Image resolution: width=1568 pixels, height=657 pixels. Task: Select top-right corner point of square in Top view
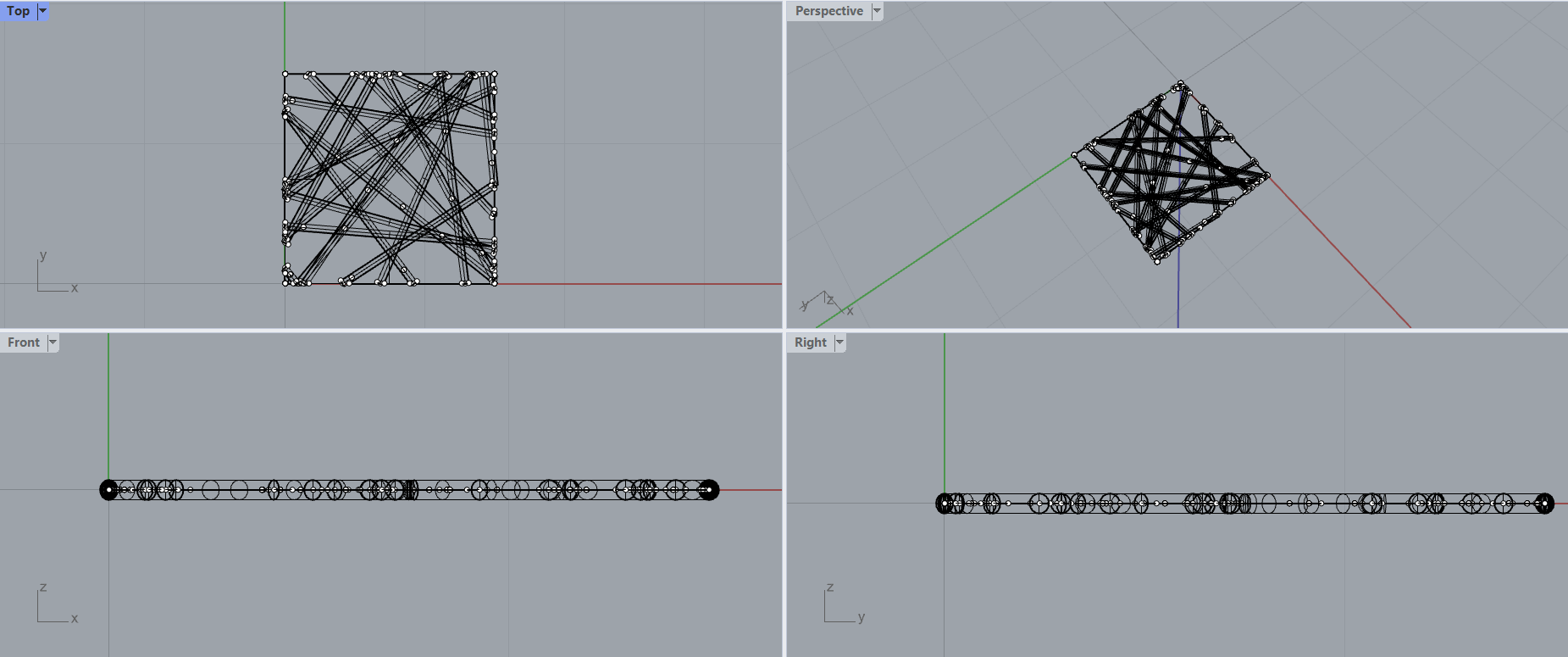(494, 75)
